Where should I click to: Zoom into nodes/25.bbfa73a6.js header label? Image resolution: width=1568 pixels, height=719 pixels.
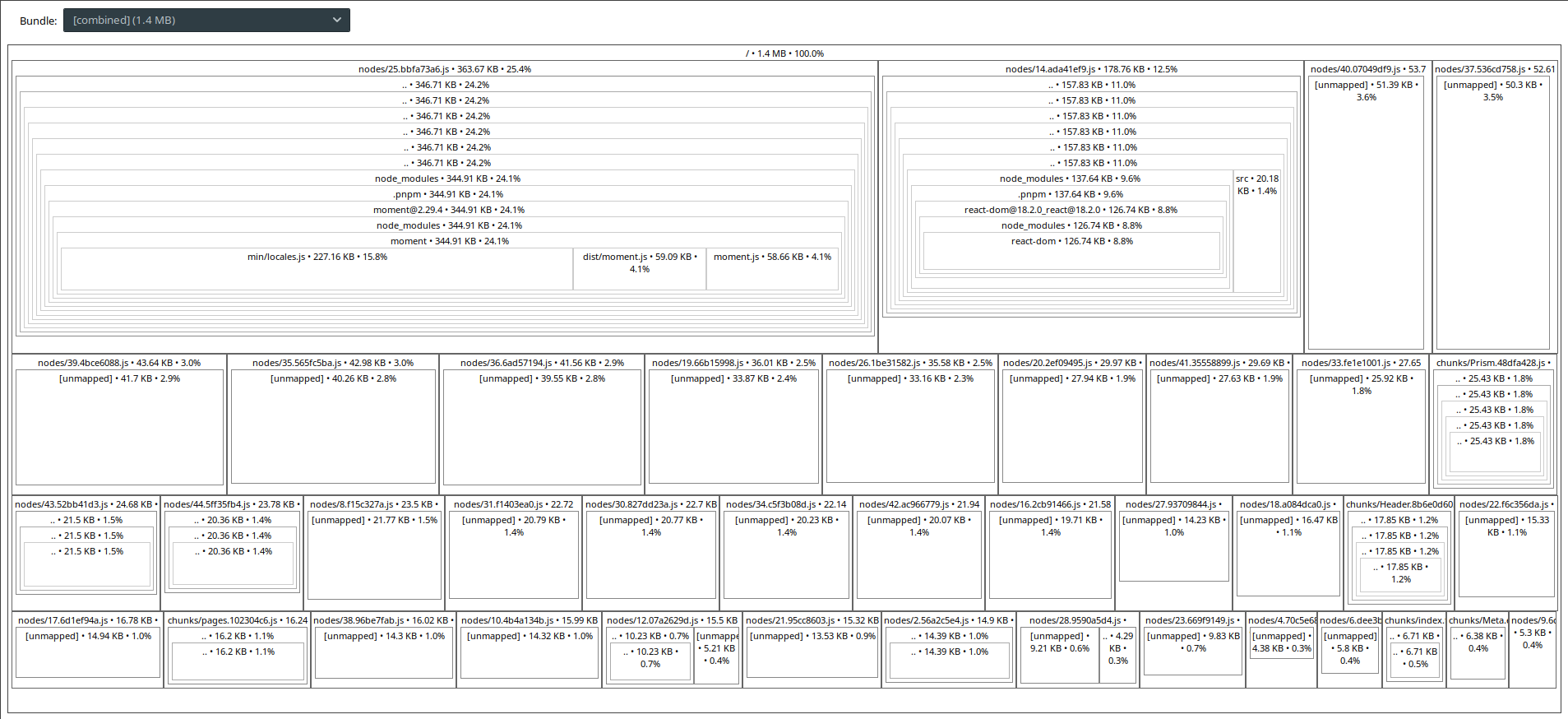(x=444, y=69)
